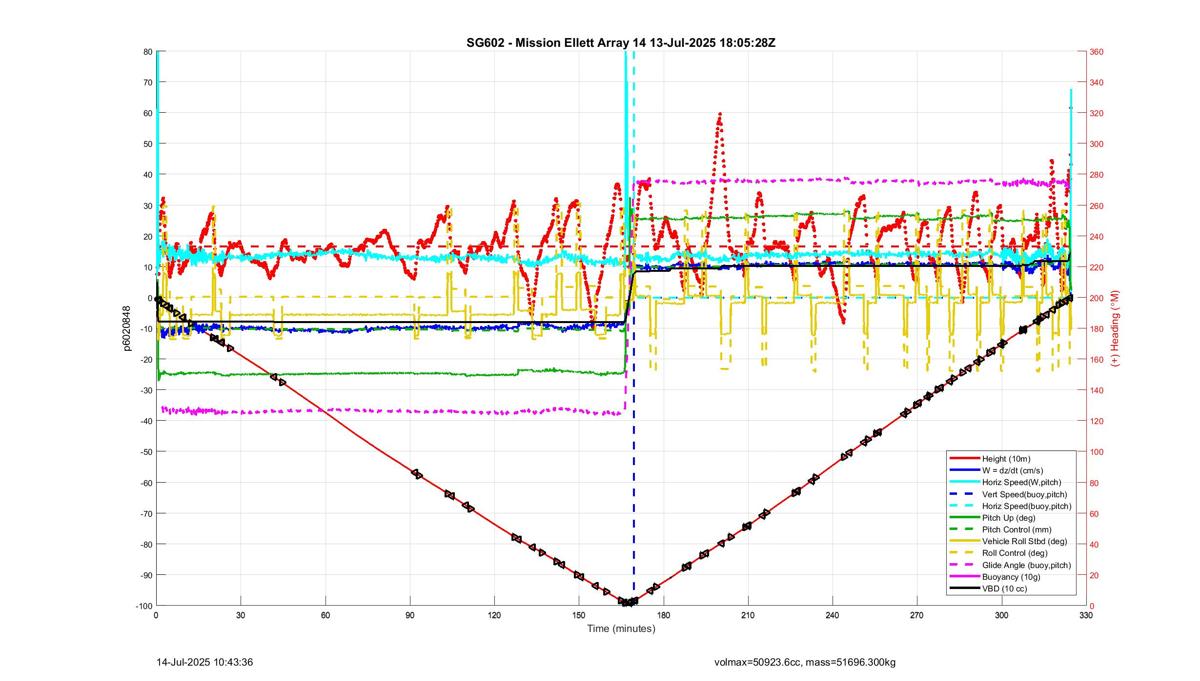Click the black line sample beside 'VBD (10 cc)'
This screenshot has height=681, width=1200.
[964, 589]
